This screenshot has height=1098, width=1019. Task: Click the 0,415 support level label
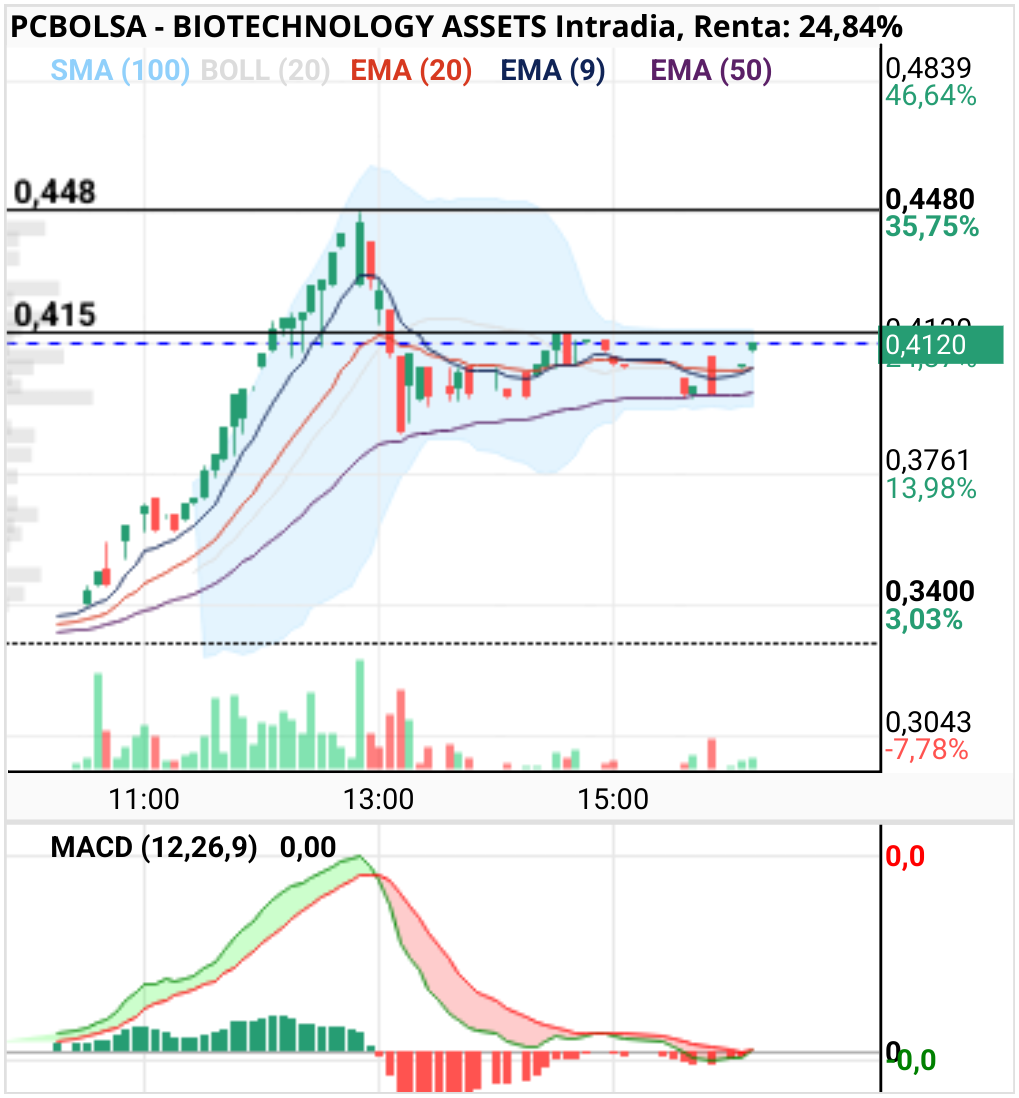click(x=55, y=314)
